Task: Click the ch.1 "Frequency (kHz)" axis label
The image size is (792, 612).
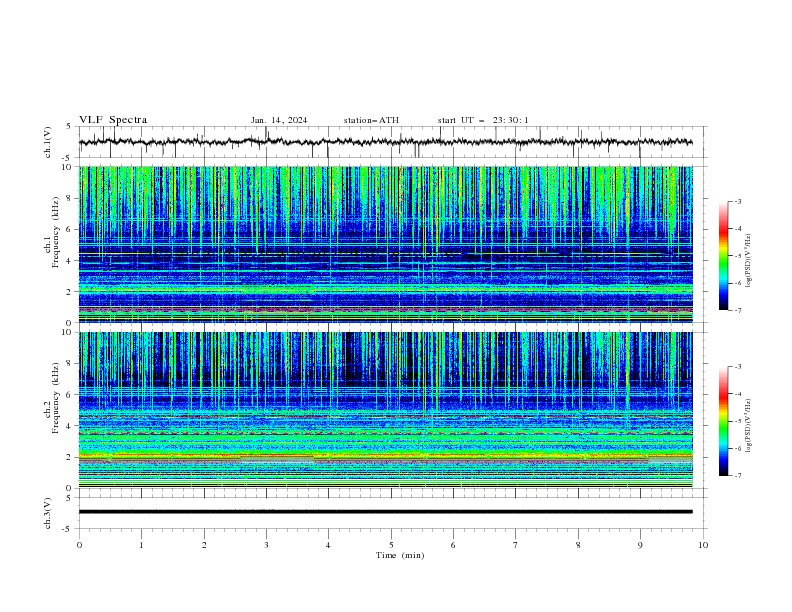Action: click(x=55, y=232)
